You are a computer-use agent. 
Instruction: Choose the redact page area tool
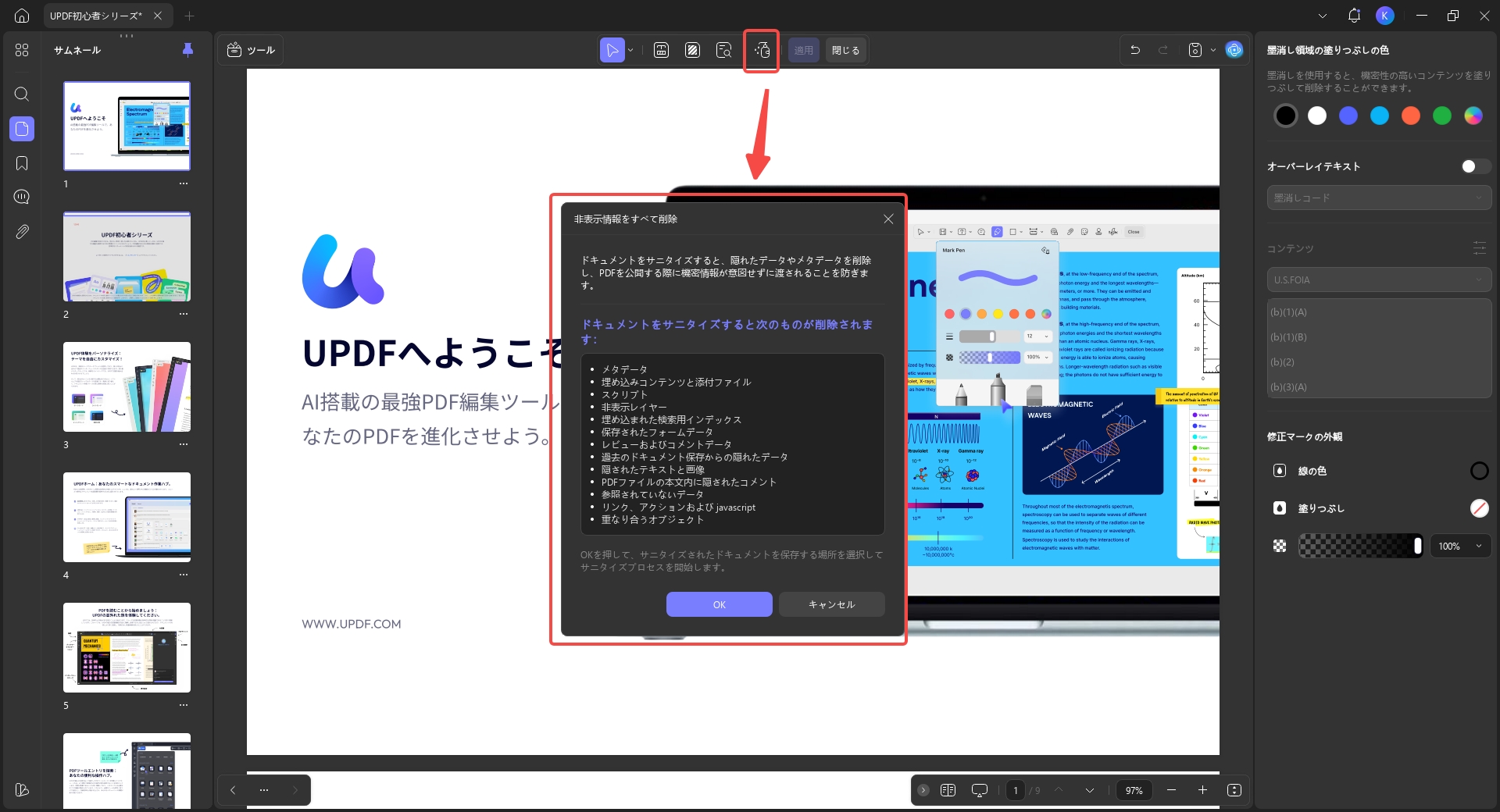click(692, 50)
